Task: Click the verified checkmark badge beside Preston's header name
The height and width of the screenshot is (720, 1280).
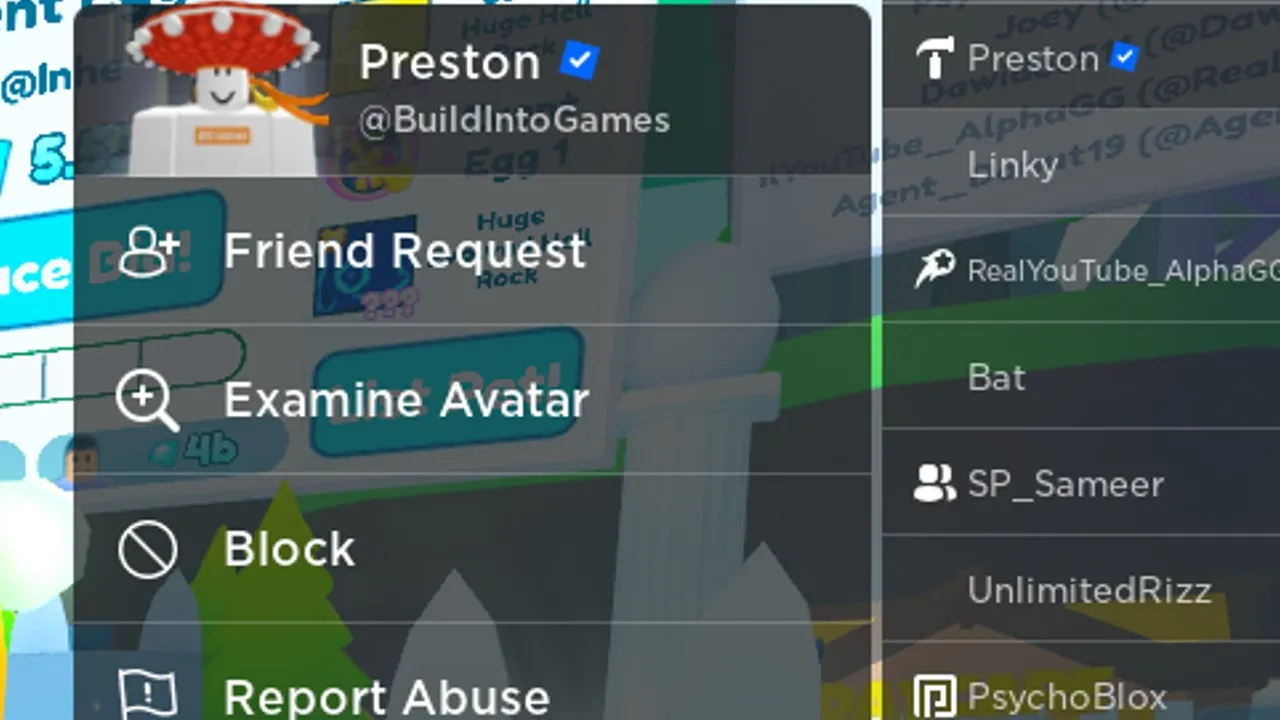Action: tap(579, 62)
